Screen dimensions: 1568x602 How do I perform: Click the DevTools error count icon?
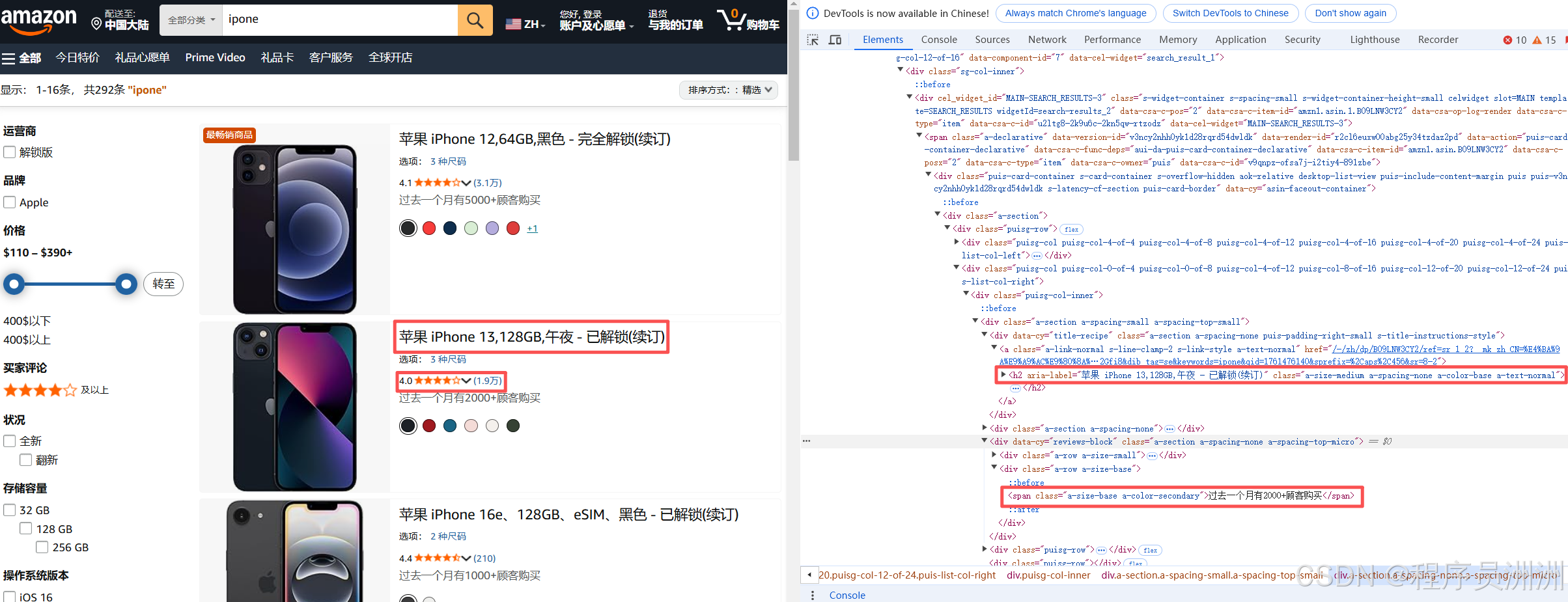[x=1507, y=40]
